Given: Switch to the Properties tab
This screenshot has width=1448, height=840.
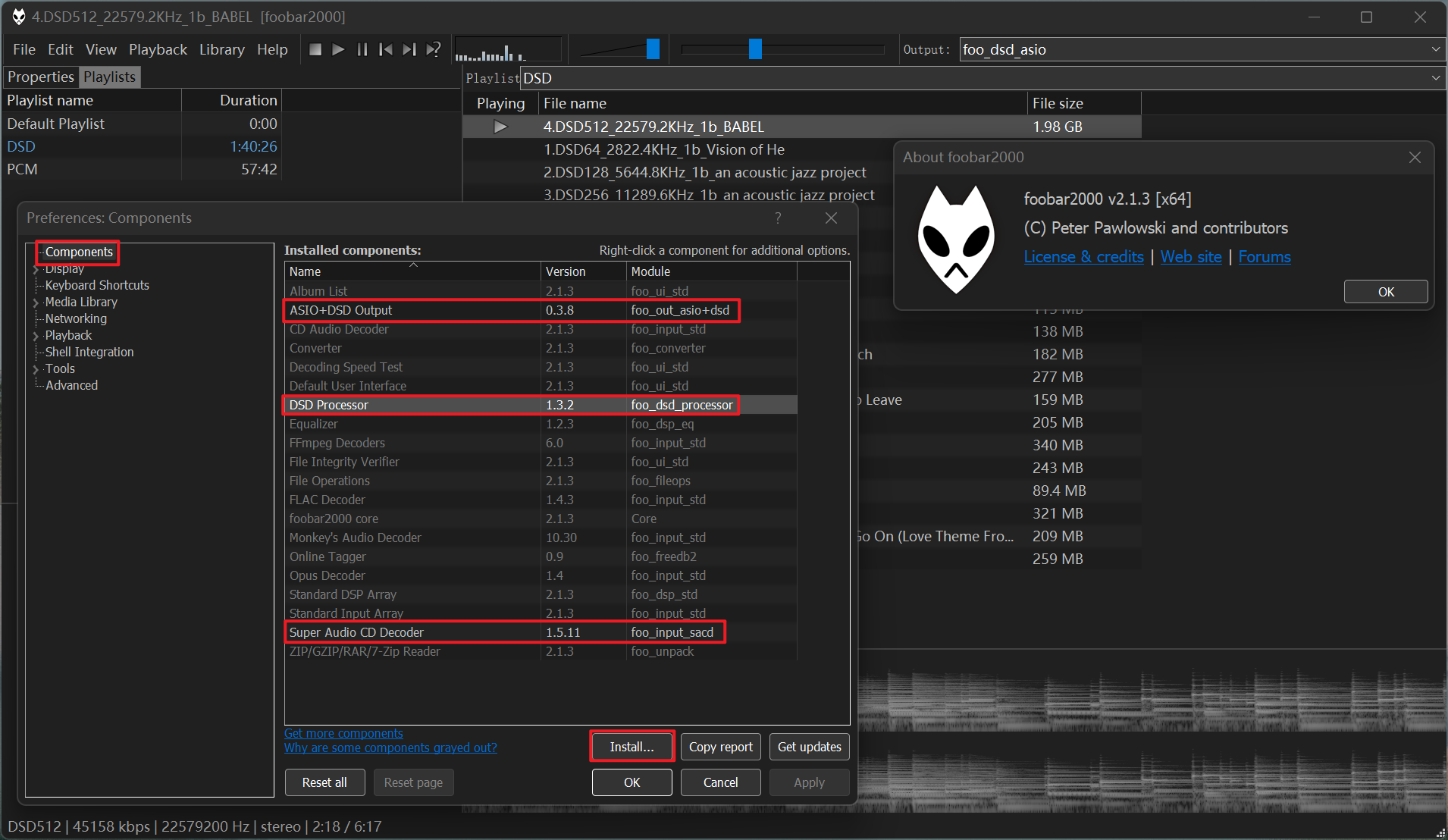Looking at the screenshot, I should tap(40, 77).
